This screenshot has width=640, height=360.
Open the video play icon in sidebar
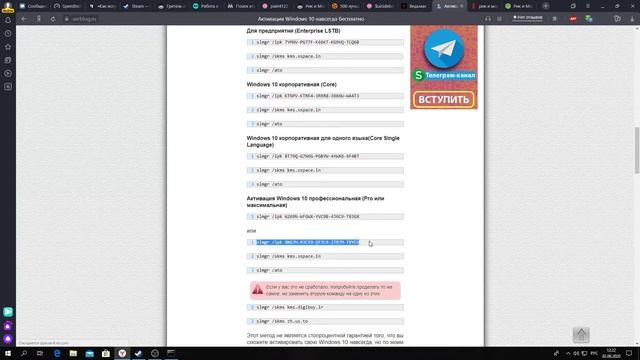point(8,73)
